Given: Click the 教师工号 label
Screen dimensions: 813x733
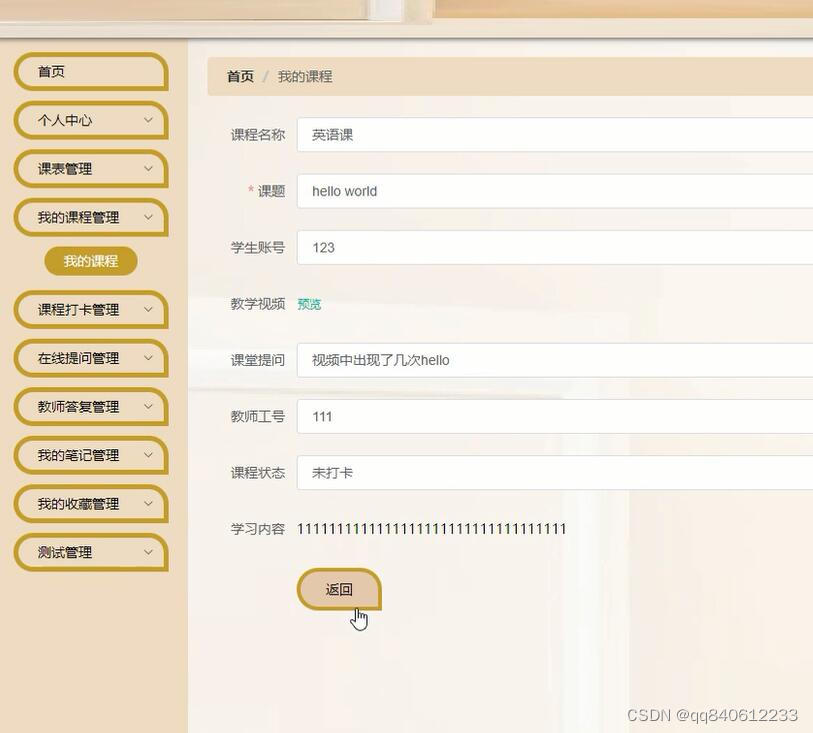Looking at the screenshot, I should click(258, 416).
